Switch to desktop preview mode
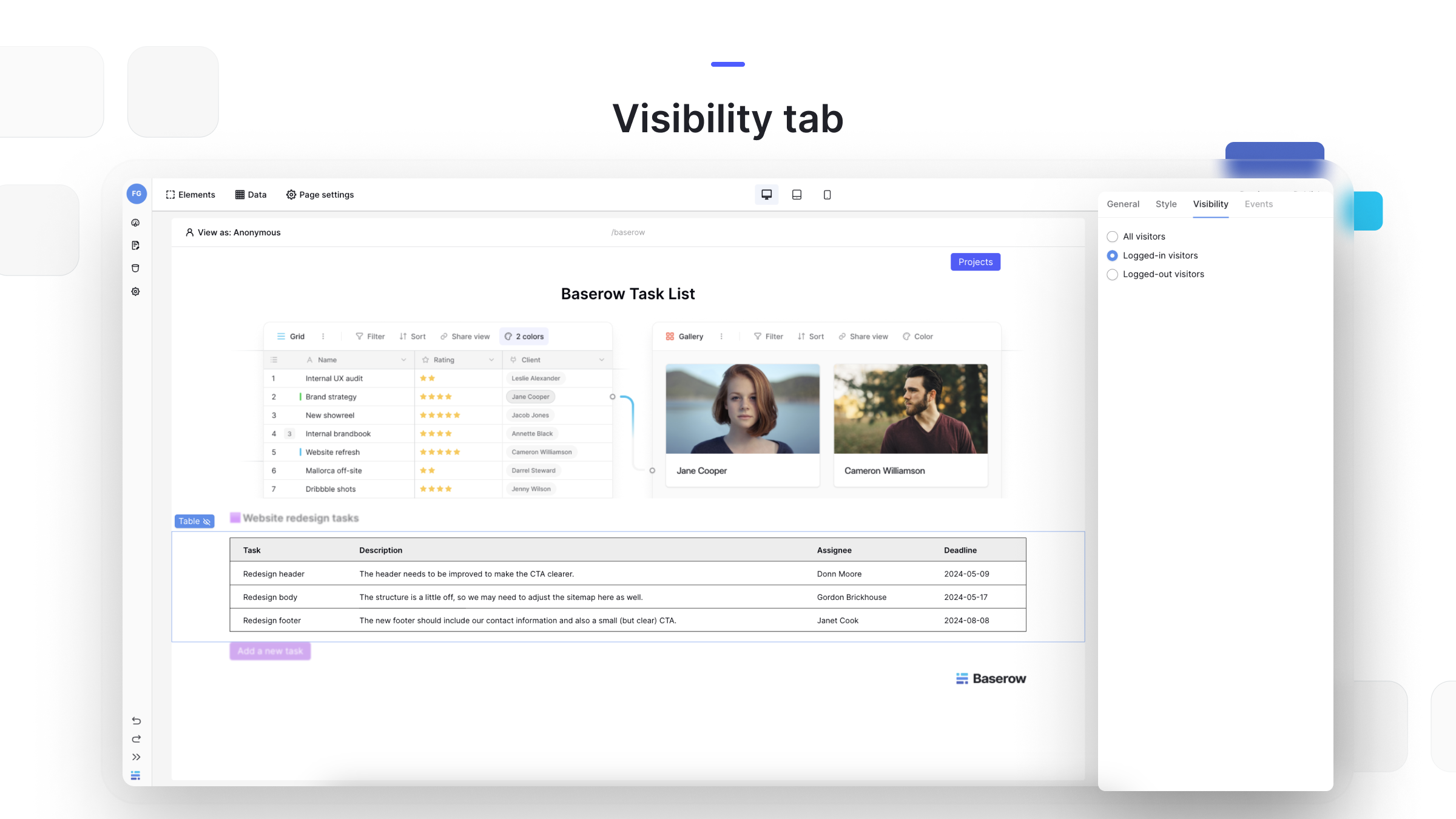The image size is (1456, 819). click(x=766, y=194)
